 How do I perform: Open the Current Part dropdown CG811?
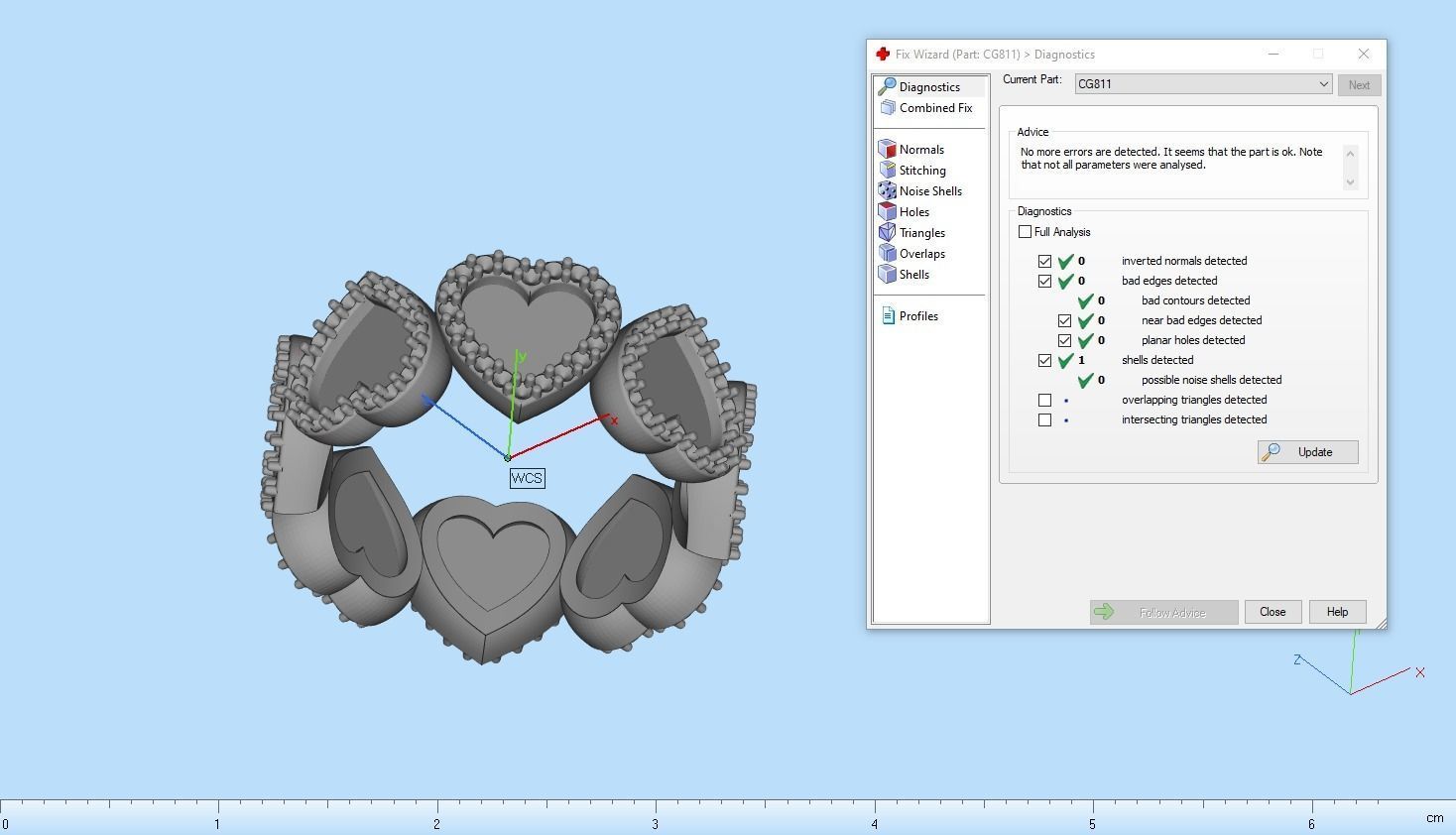(1203, 84)
